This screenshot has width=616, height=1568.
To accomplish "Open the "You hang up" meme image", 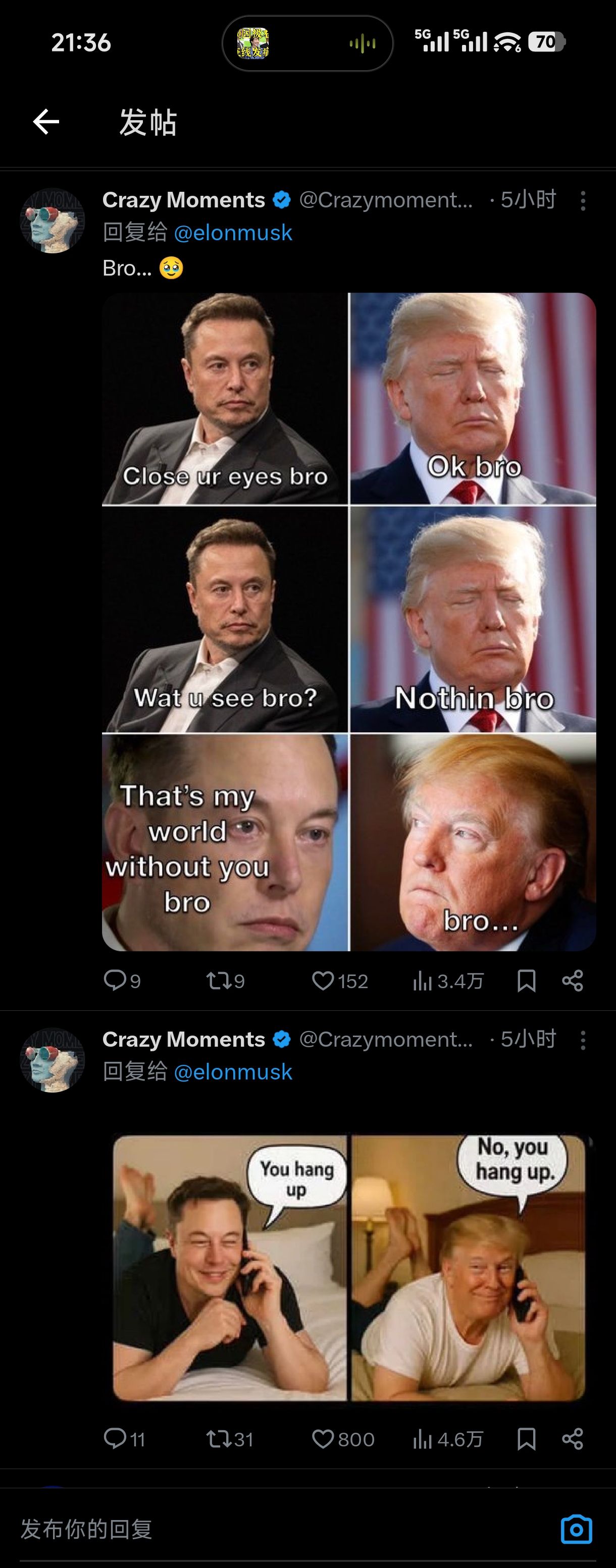I will point(348,1267).
